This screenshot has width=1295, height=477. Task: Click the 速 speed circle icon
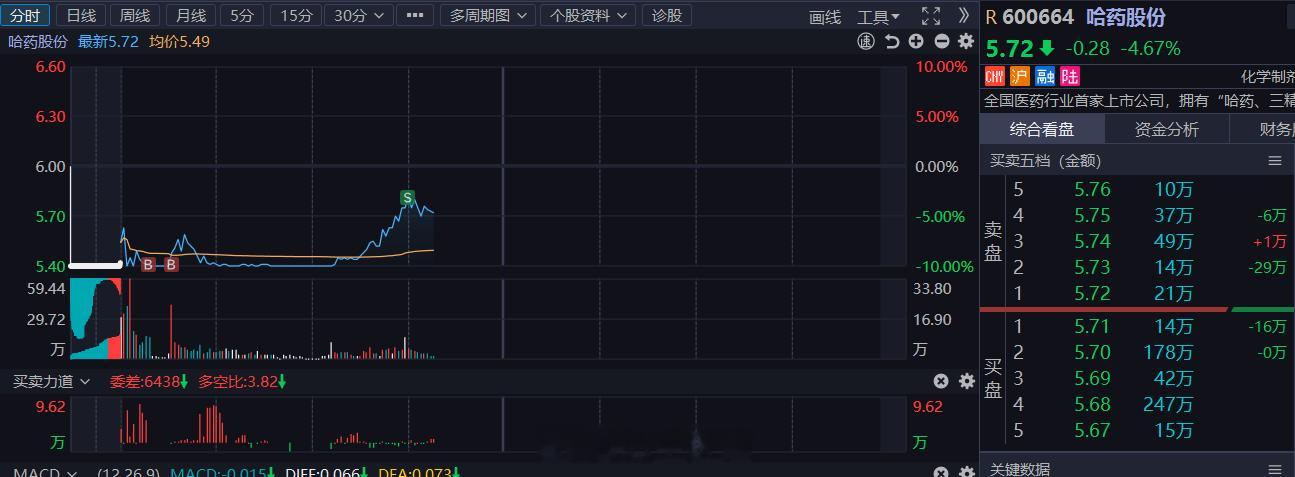coord(867,41)
